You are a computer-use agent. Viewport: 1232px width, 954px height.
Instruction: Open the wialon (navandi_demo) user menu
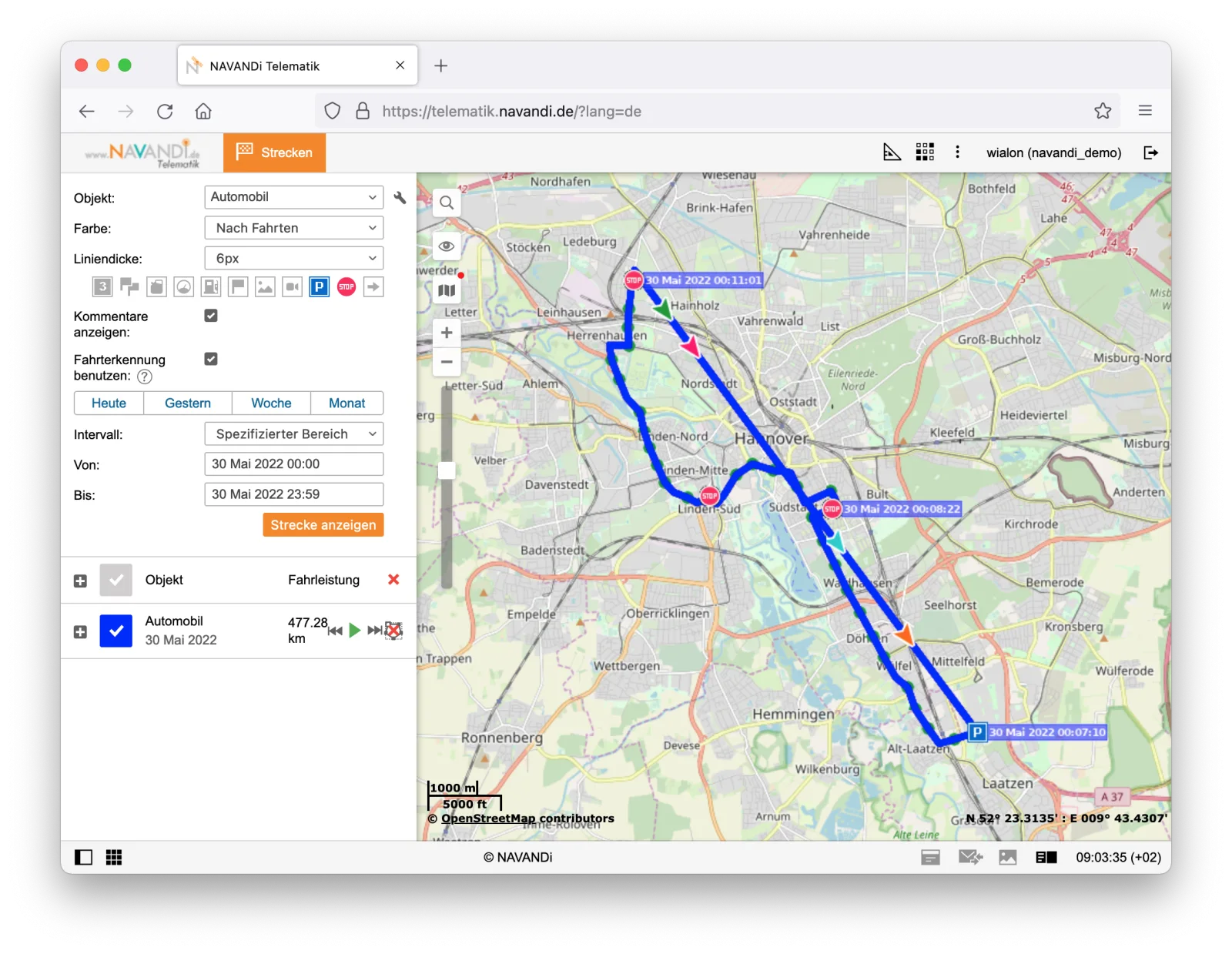point(1053,152)
